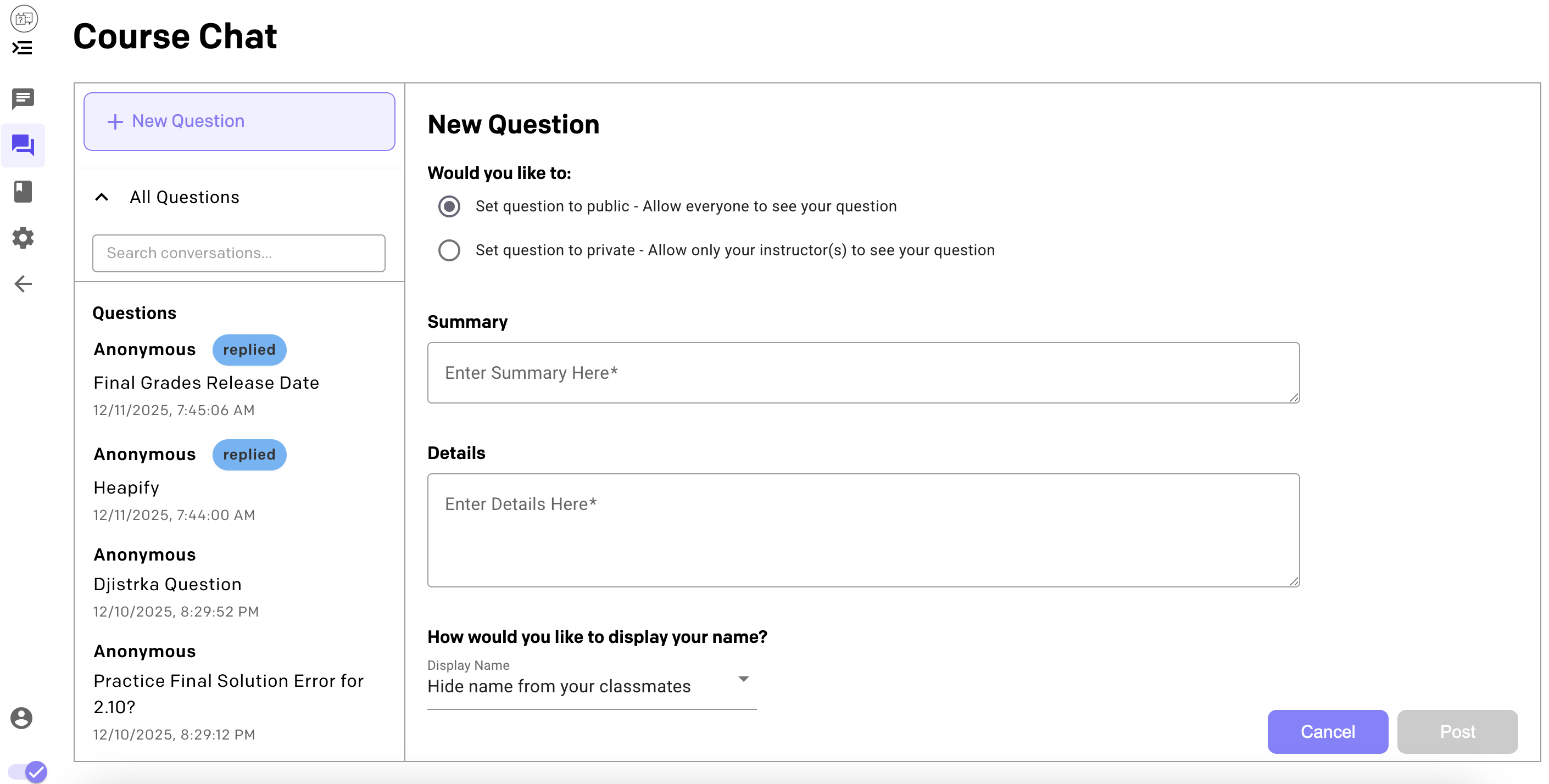This screenshot has width=1549, height=784.
Task: Click the New Question button
Action: [239, 121]
